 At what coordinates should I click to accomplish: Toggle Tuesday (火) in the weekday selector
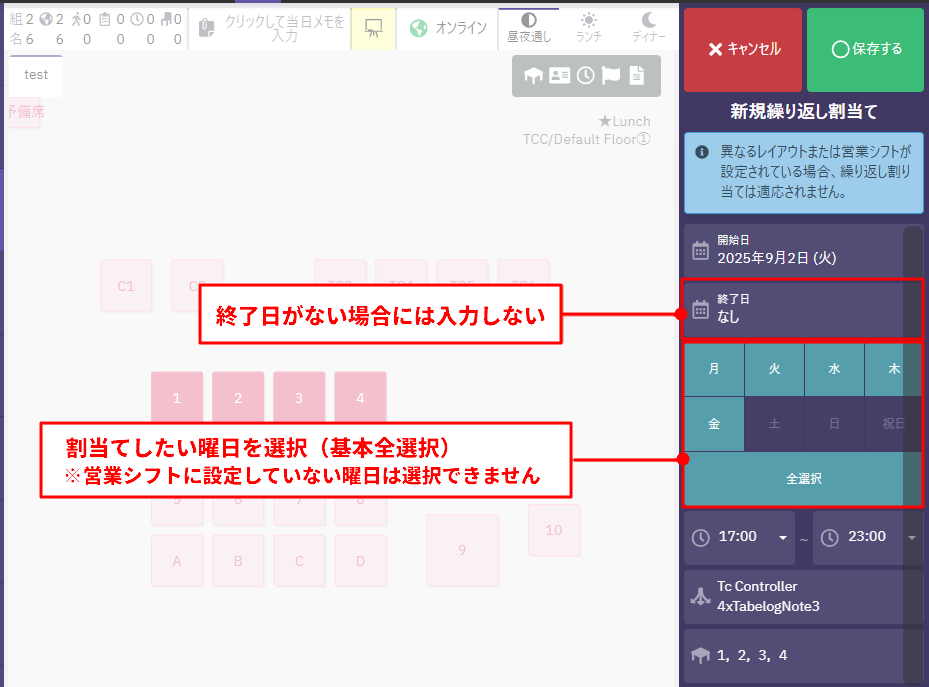point(774,369)
